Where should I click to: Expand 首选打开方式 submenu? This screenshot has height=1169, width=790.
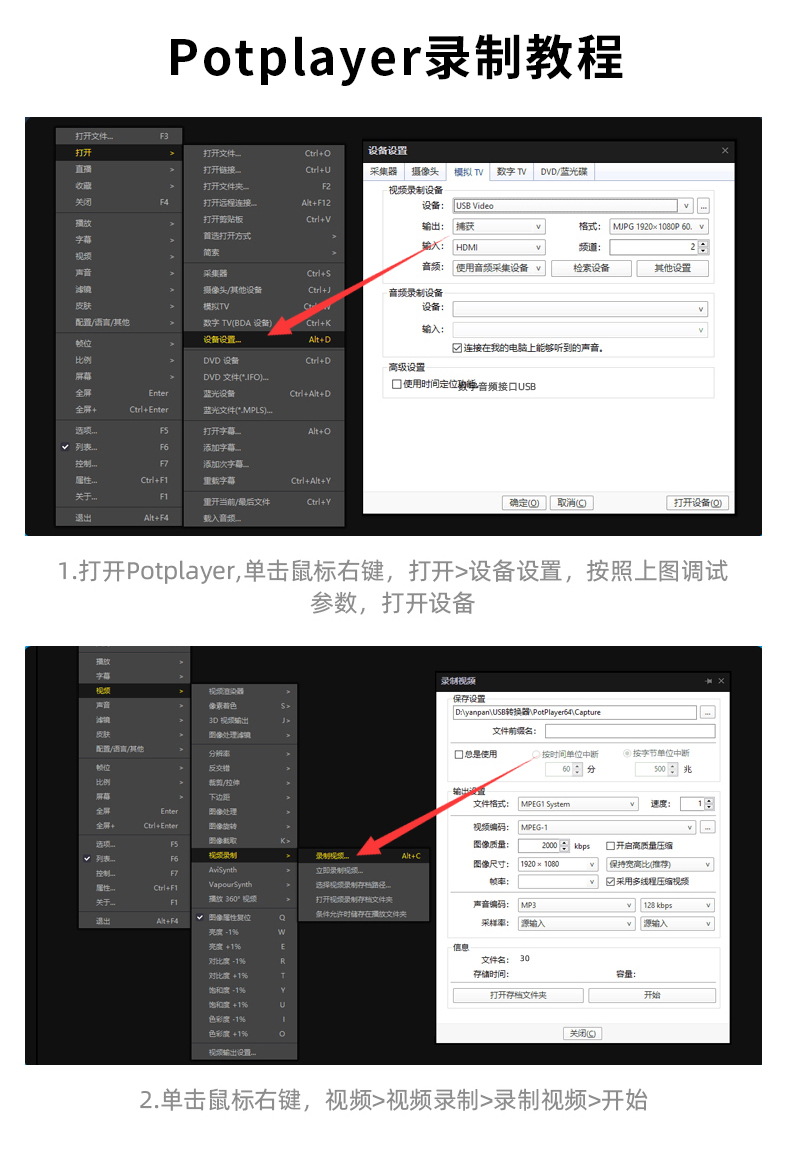pos(265,236)
